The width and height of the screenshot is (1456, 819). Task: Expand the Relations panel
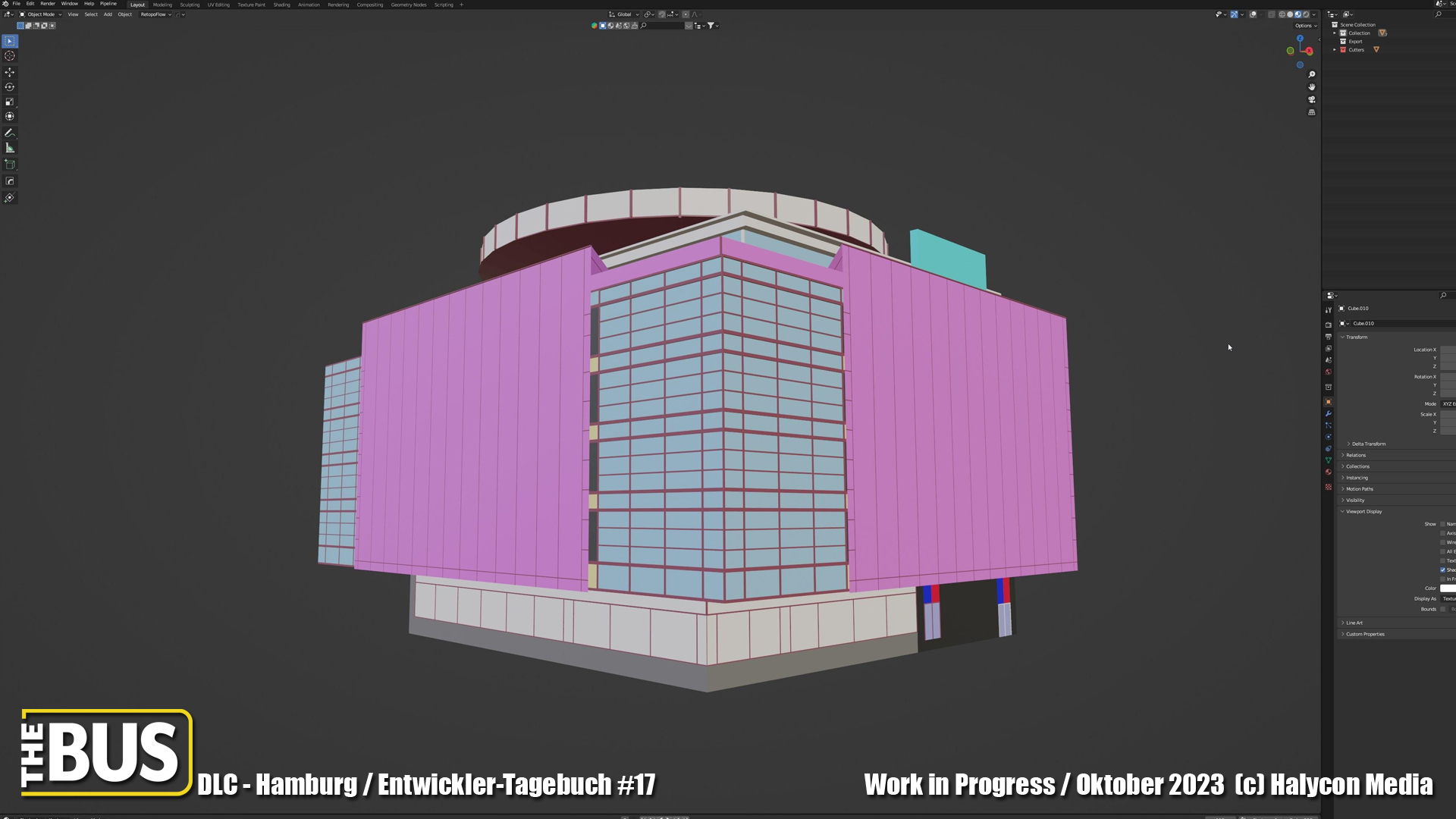click(1355, 455)
